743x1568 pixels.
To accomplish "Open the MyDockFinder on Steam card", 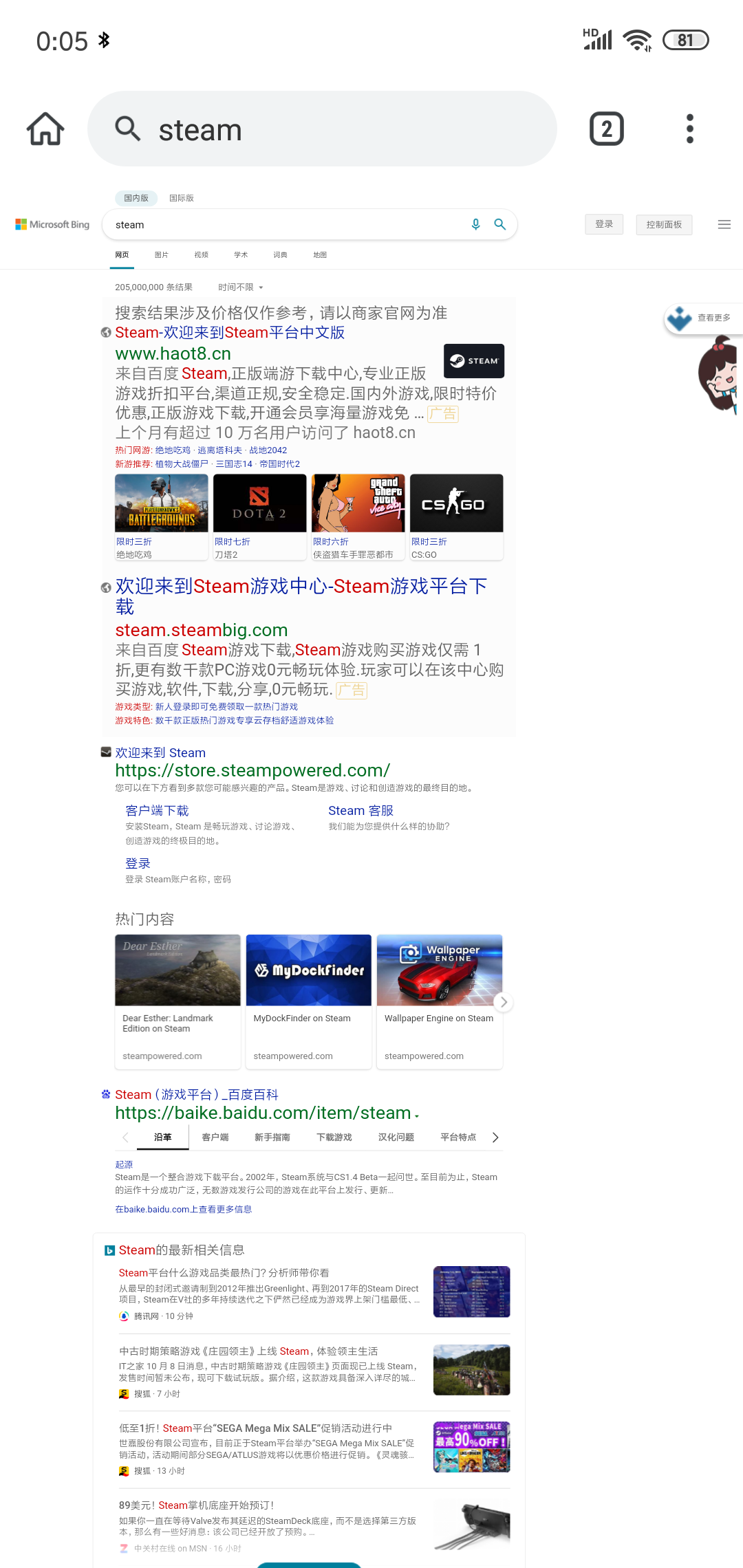I will coord(309,1001).
